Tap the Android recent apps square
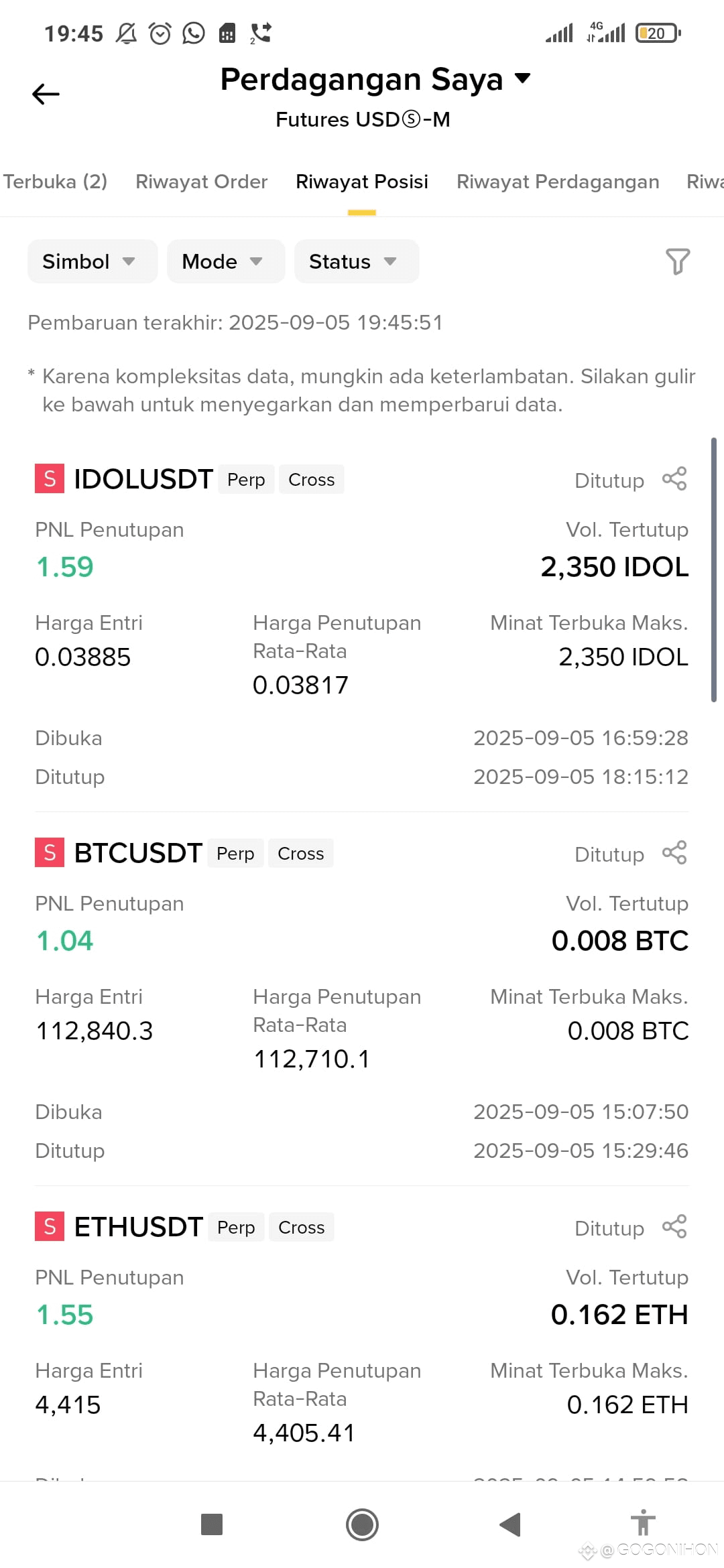724x1568 pixels. point(212,1524)
